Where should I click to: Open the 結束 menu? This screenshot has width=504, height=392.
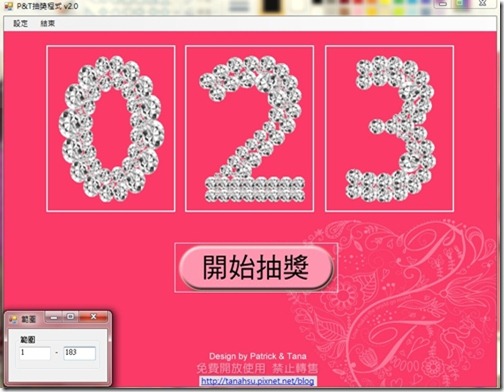(x=48, y=23)
